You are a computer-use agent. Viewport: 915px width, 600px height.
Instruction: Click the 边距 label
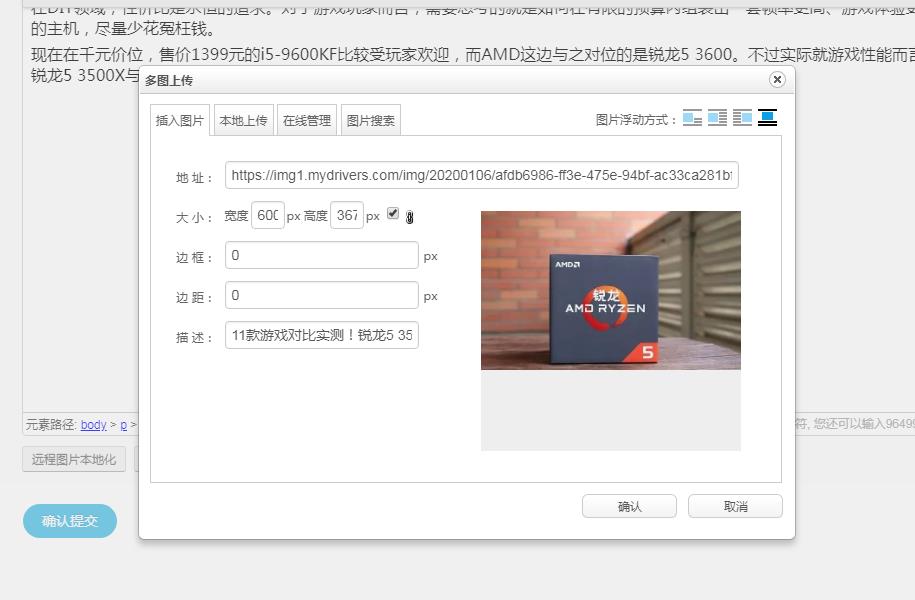click(194, 298)
